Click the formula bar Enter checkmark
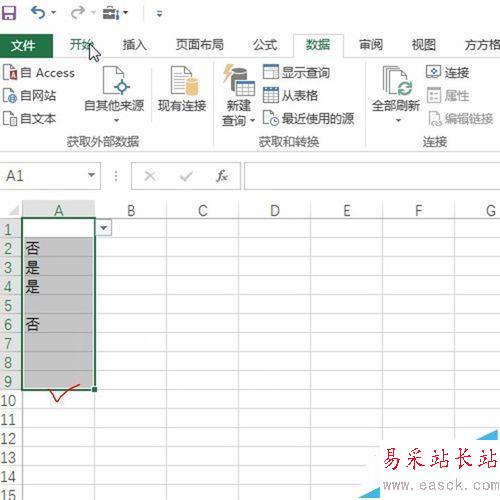This screenshot has width=500, height=500. (186, 176)
